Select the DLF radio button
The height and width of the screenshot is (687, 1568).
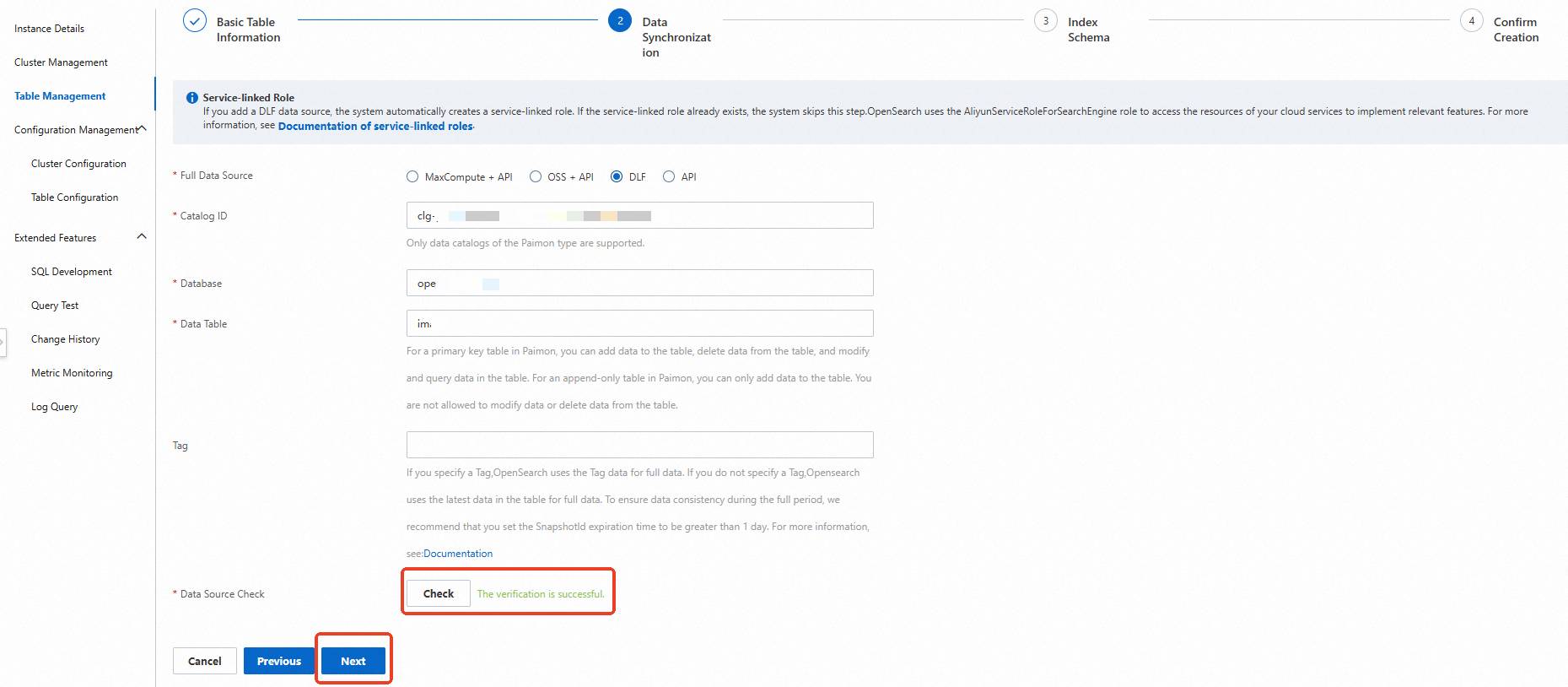[x=617, y=176]
